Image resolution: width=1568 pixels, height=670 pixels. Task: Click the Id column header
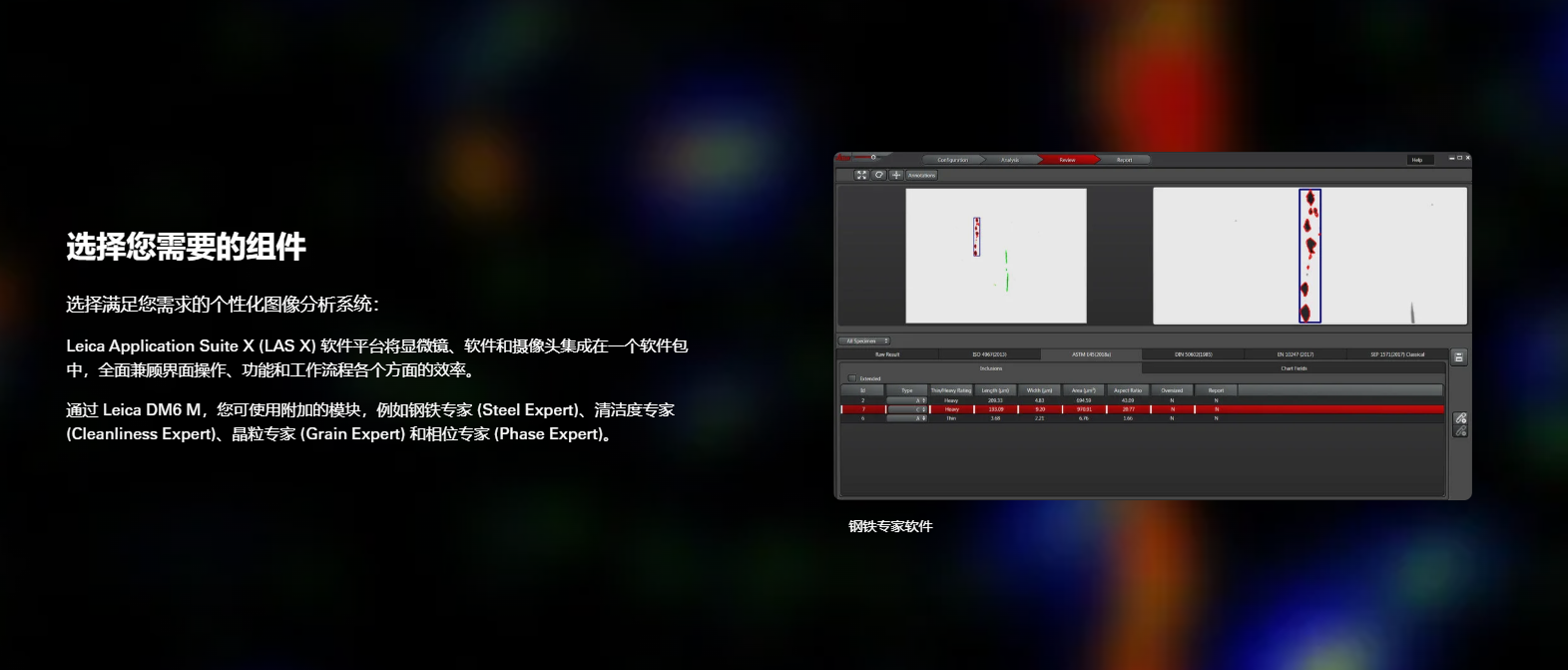tap(862, 390)
